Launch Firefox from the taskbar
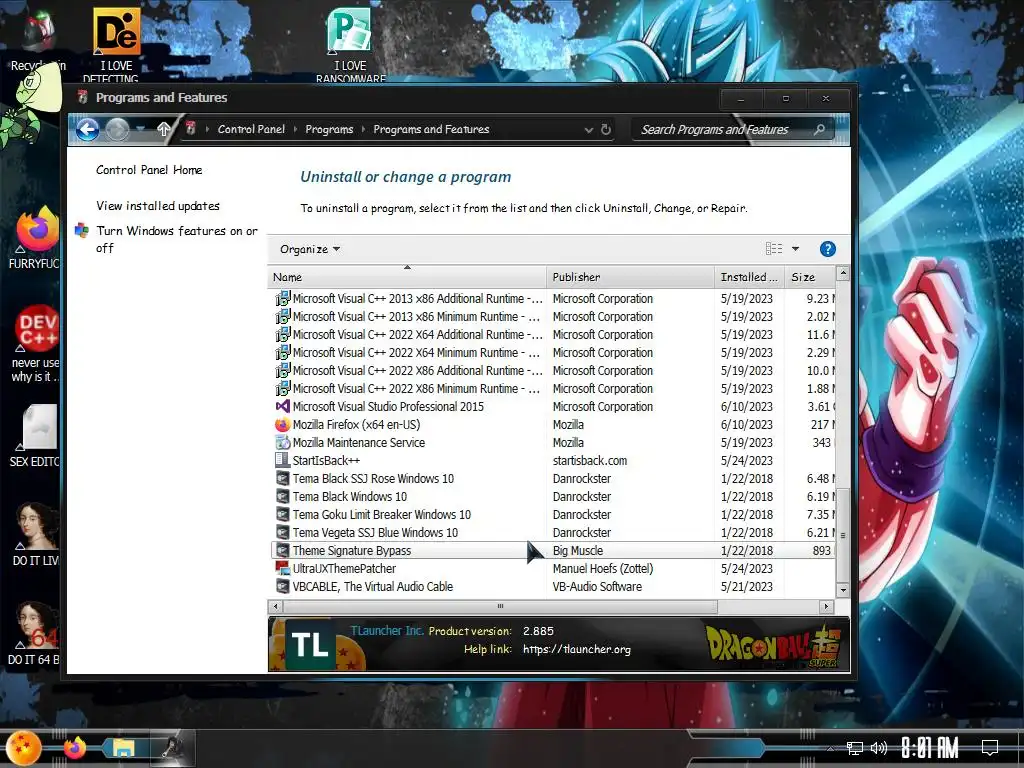Screen dimensions: 1024x768 coord(75,748)
